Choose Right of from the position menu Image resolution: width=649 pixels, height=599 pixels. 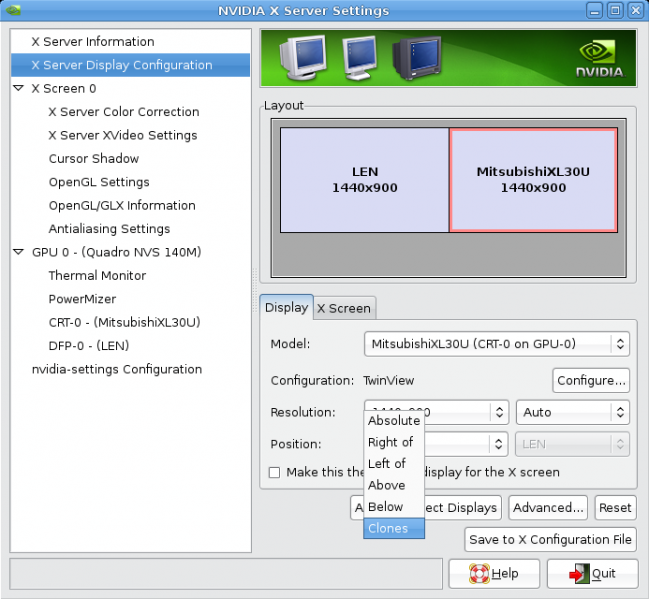394,442
